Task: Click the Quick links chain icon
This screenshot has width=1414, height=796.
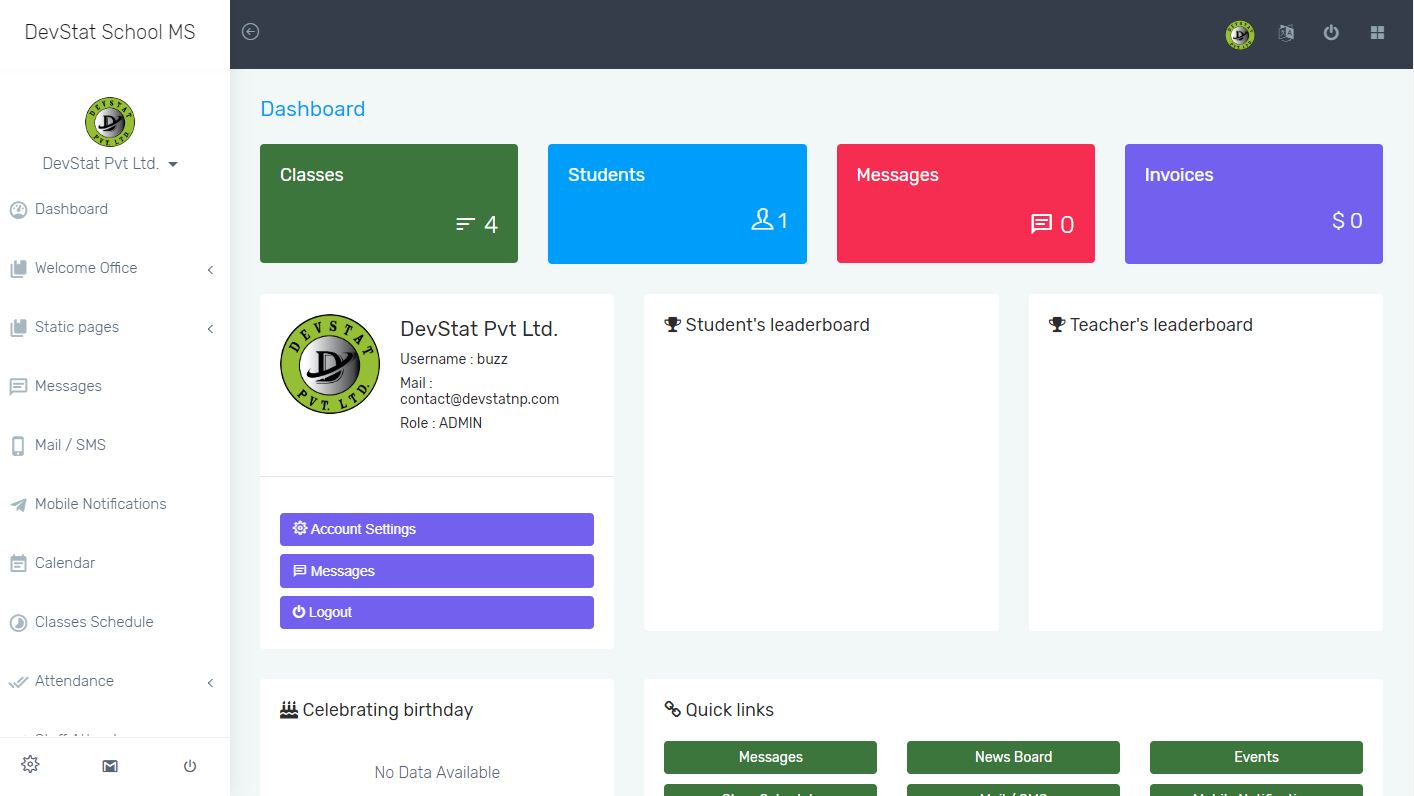Action: (672, 710)
